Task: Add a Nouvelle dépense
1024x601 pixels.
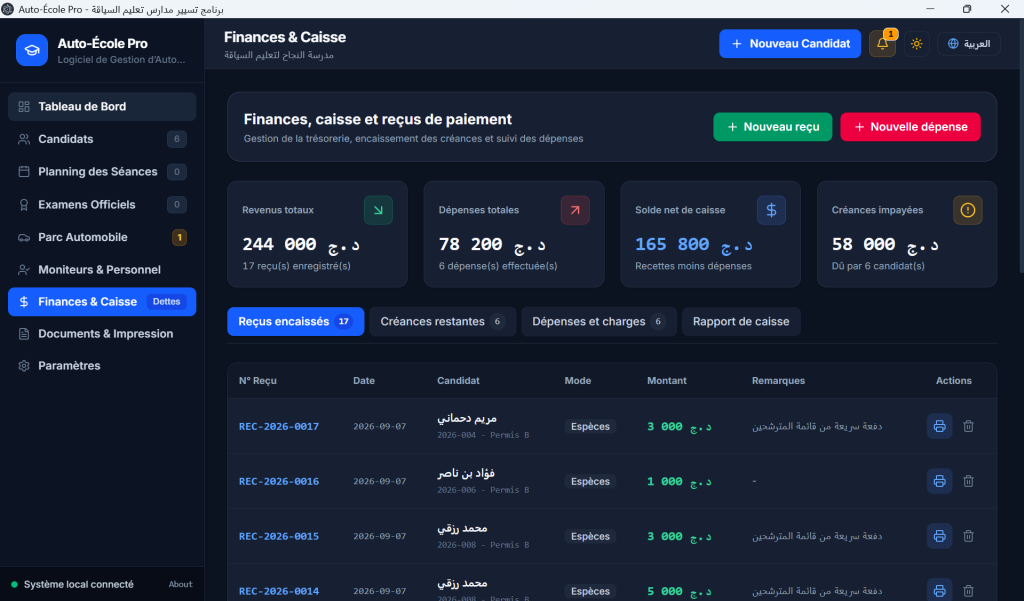Action: (x=910, y=127)
